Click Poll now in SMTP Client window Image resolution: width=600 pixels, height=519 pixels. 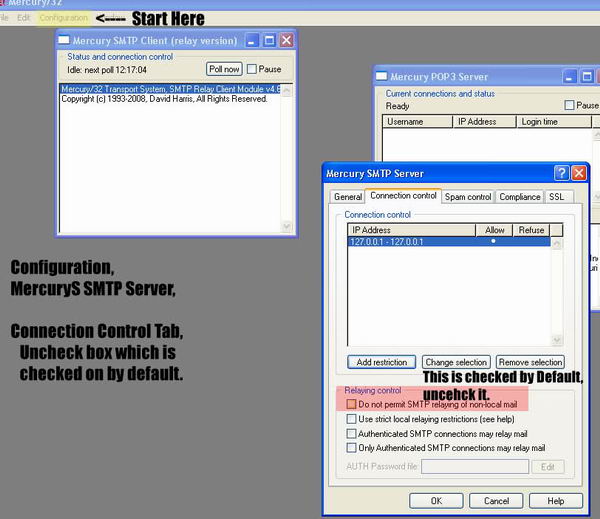click(x=224, y=69)
